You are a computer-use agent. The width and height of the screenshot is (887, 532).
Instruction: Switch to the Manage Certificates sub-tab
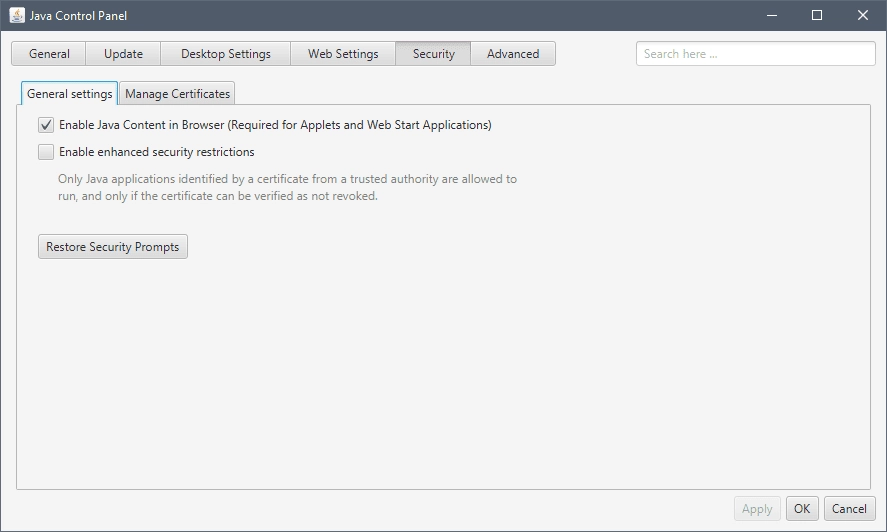click(177, 93)
